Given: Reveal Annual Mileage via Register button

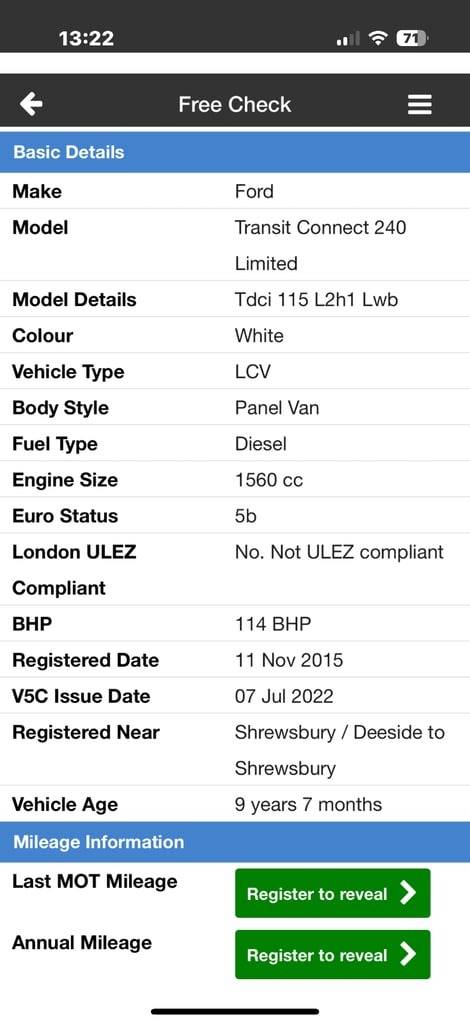Looking at the screenshot, I should [332, 954].
